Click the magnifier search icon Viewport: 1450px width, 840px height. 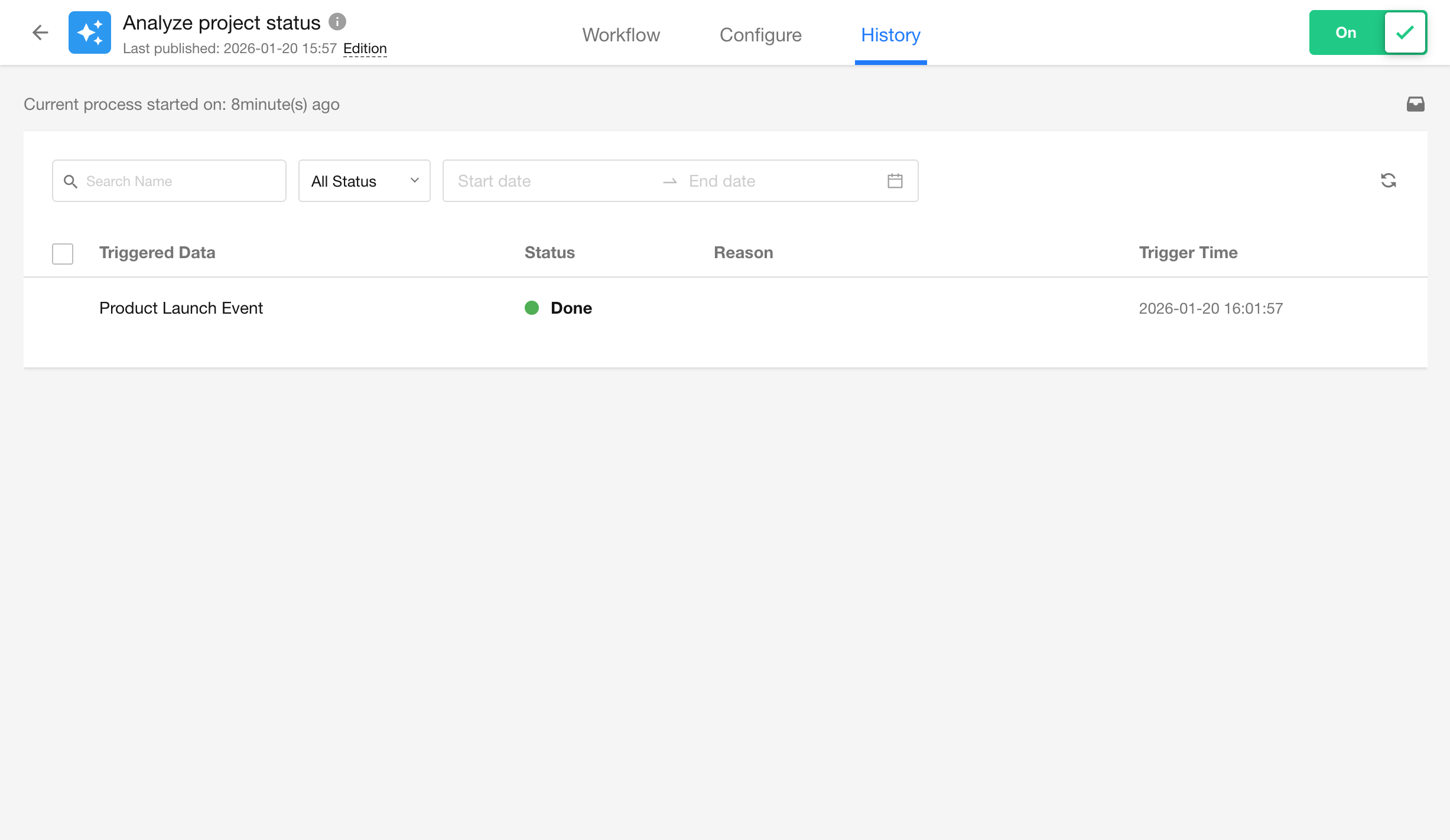[x=70, y=181]
